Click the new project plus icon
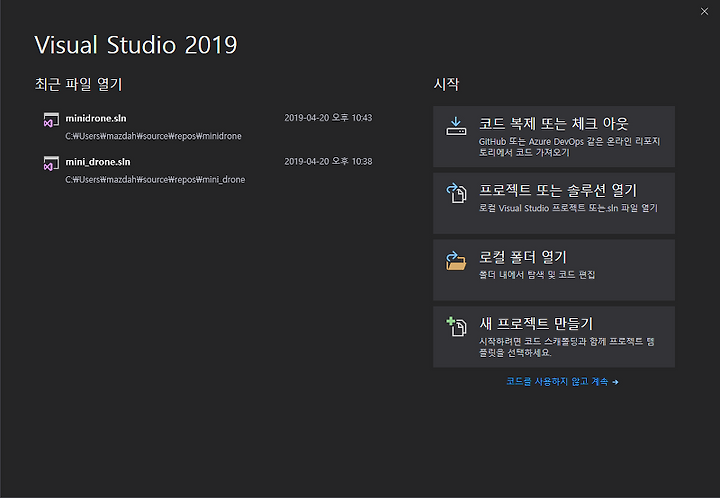Image resolution: width=720 pixels, height=498 pixels. click(x=456, y=326)
